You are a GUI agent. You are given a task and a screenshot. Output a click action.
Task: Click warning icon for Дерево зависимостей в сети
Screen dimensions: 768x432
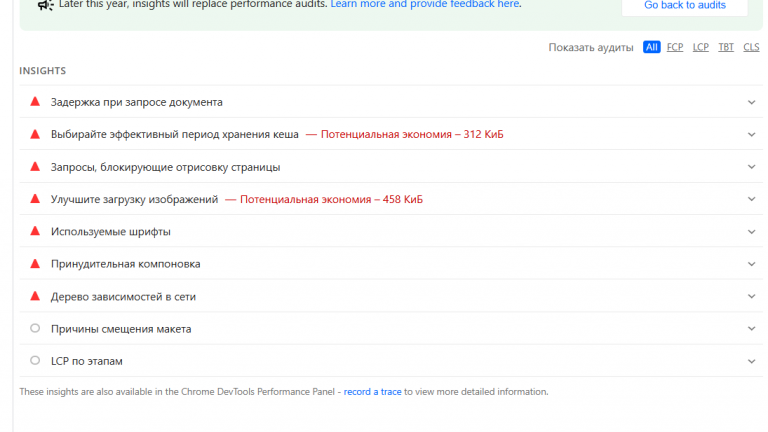pyautogui.click(x=35, y=296)
